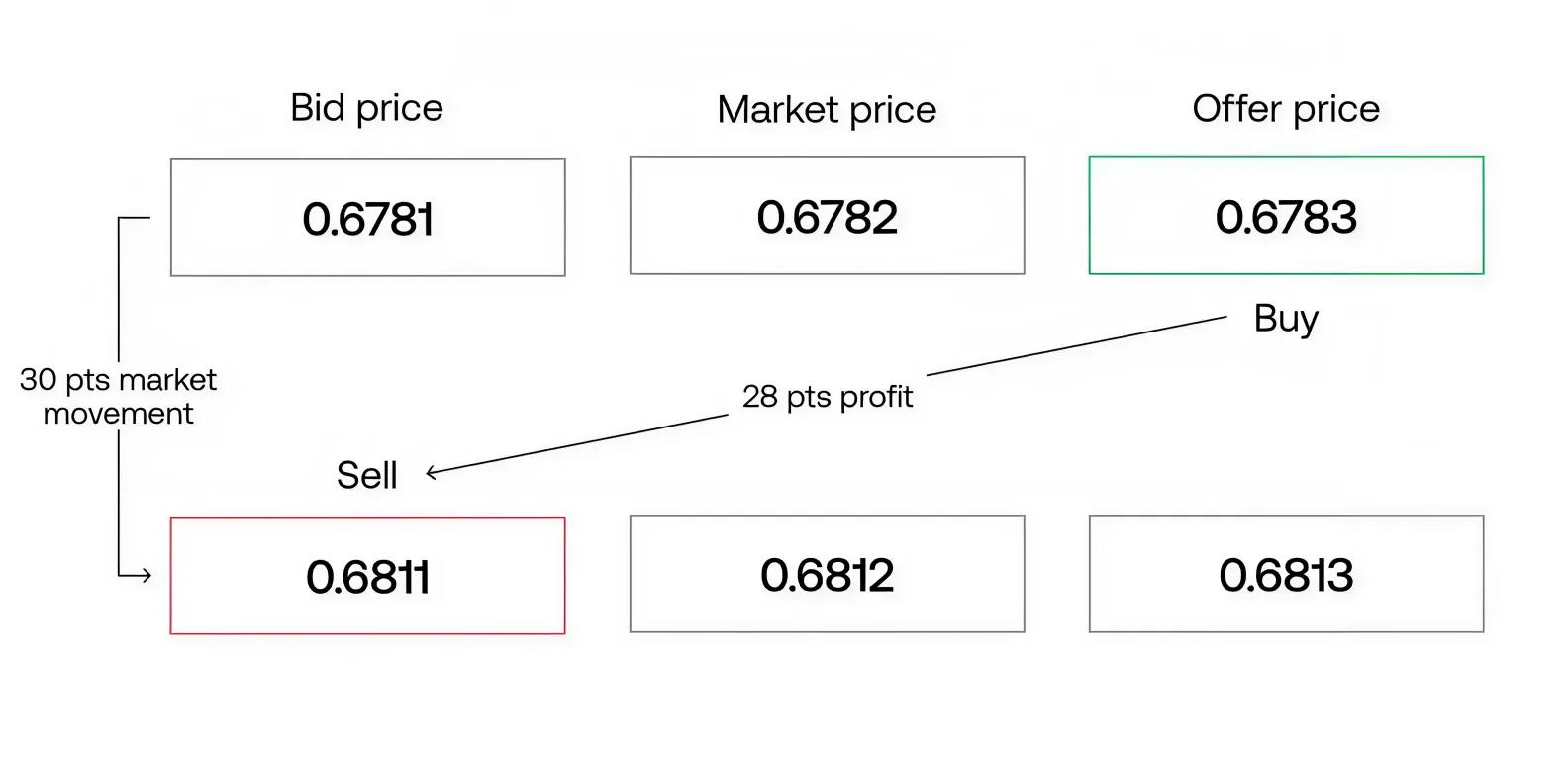This screenshot has height=760, width=1568.
Task: Click the 30 pts market movement text
Action: click(x=118, y=396)
